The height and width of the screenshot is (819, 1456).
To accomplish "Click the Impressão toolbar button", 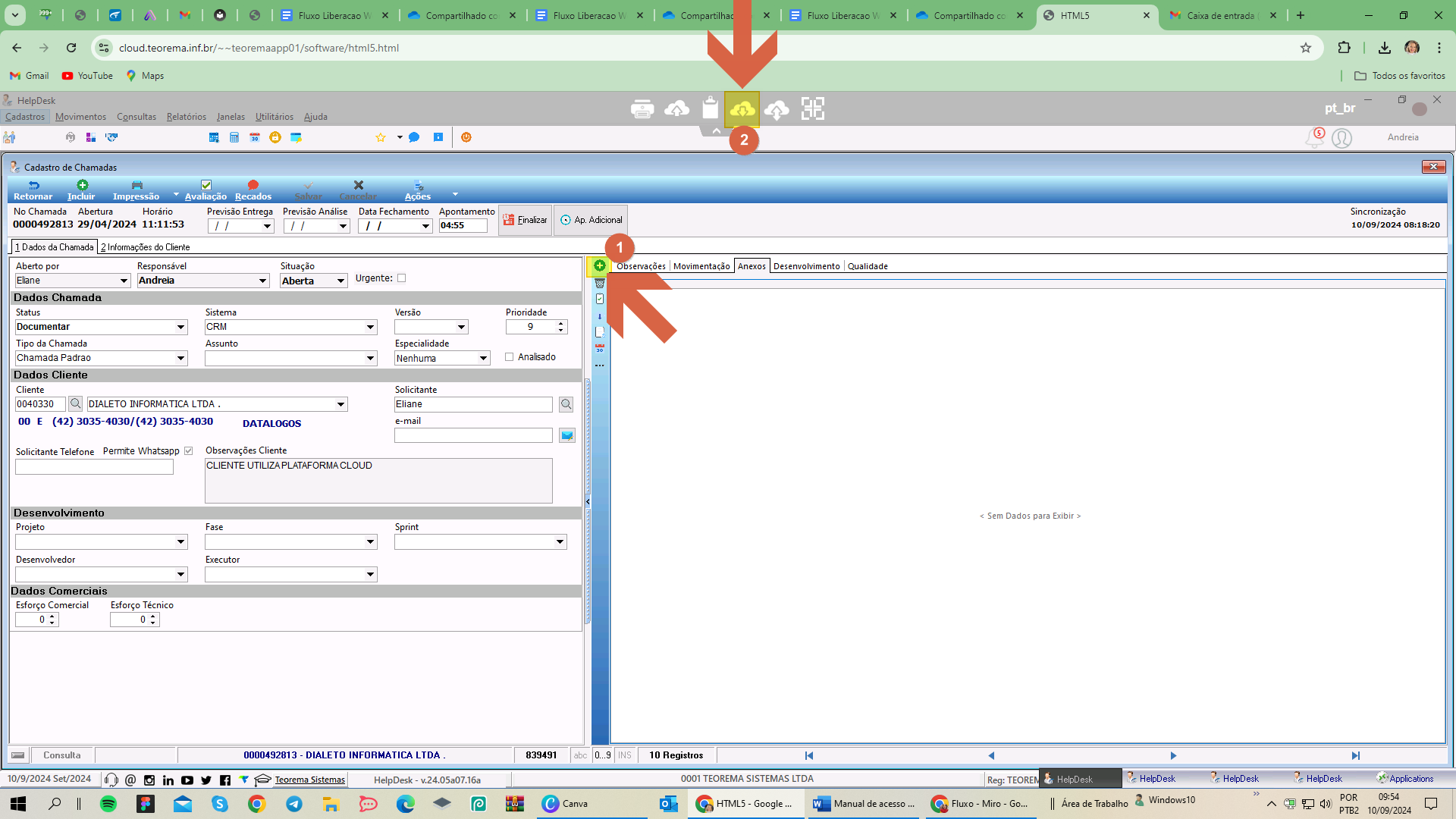I will (x=136, y=190).
